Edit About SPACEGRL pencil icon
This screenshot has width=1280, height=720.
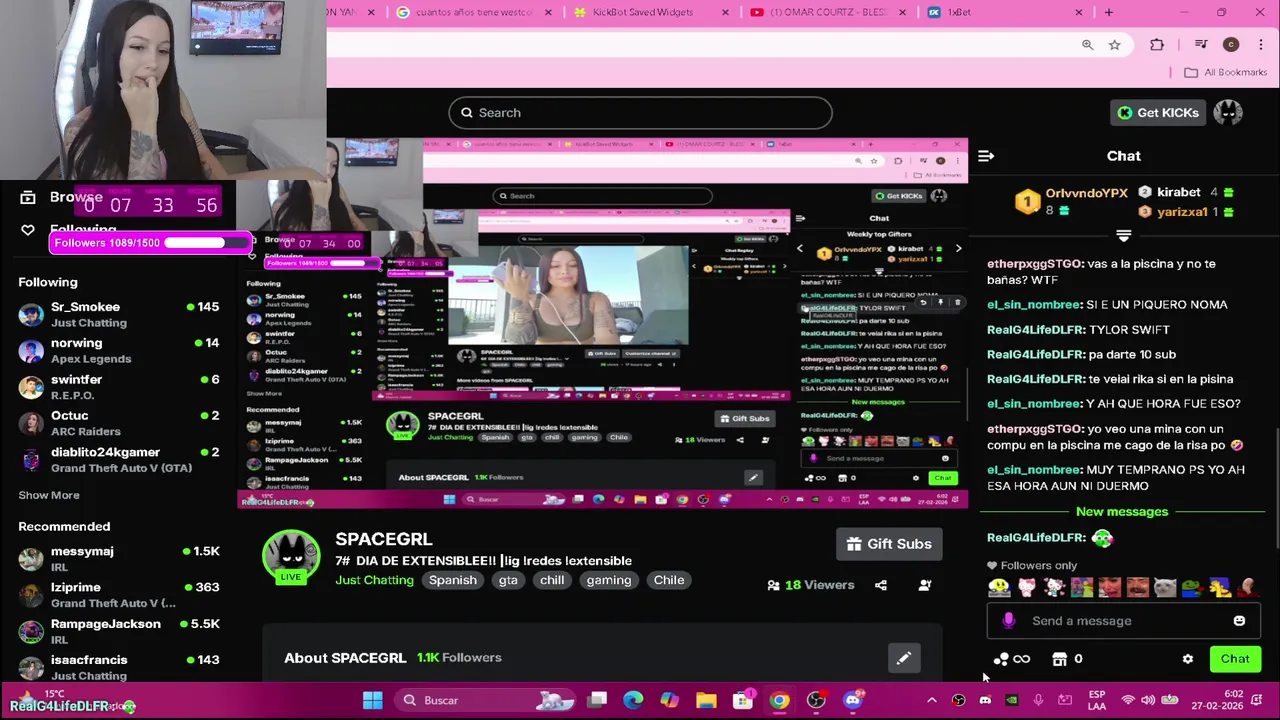coord(903,658)
